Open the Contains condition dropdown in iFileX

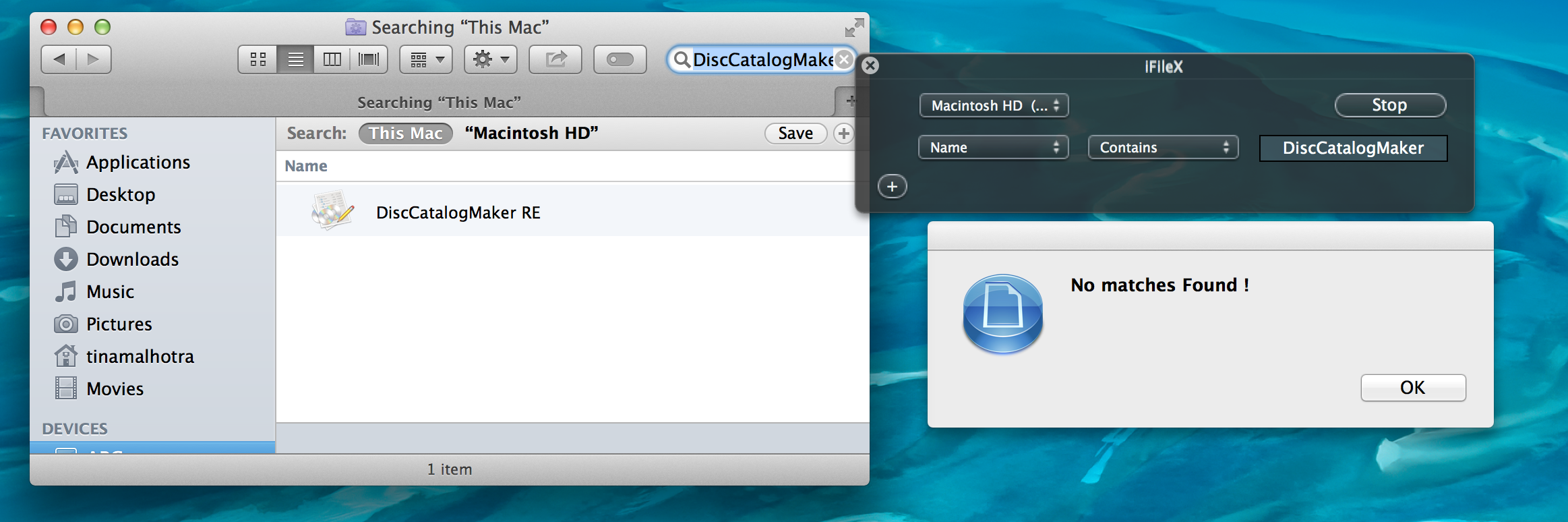[x=1164, y=148]
